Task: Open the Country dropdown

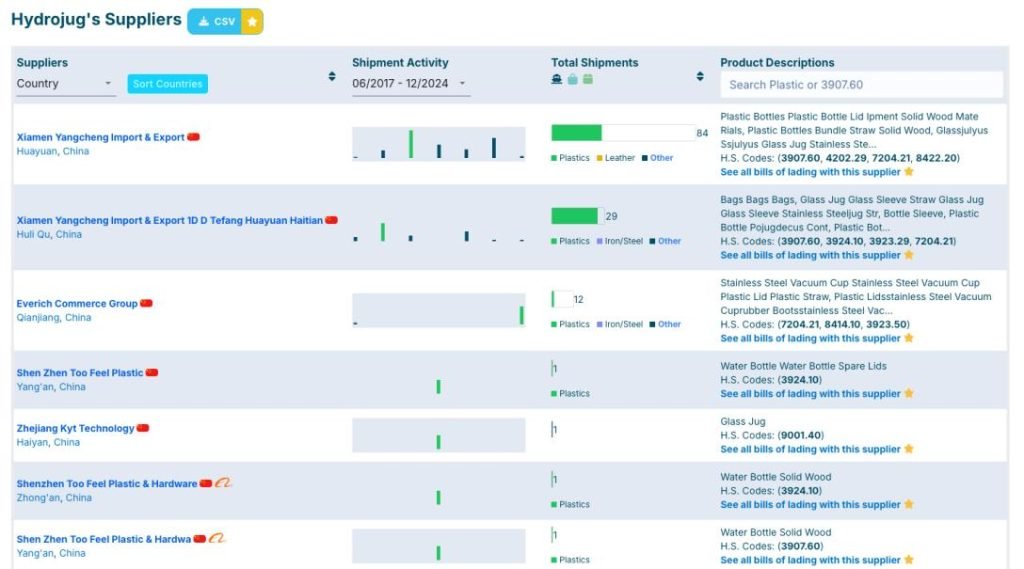Action: pos(65,84)
